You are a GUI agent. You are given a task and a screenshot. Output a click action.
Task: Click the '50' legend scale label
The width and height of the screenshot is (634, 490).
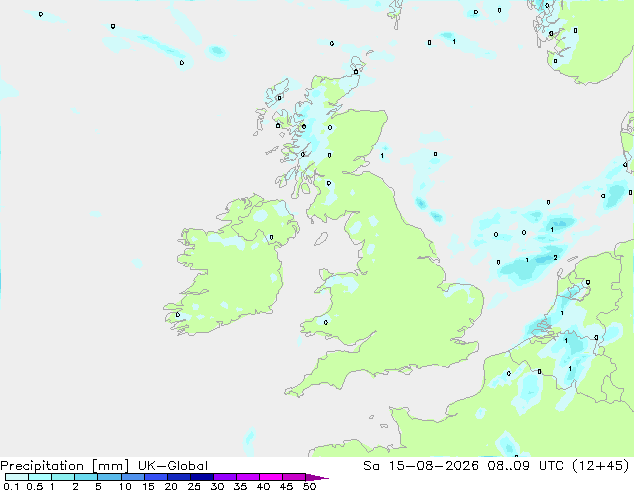click(x=309, y=486)
